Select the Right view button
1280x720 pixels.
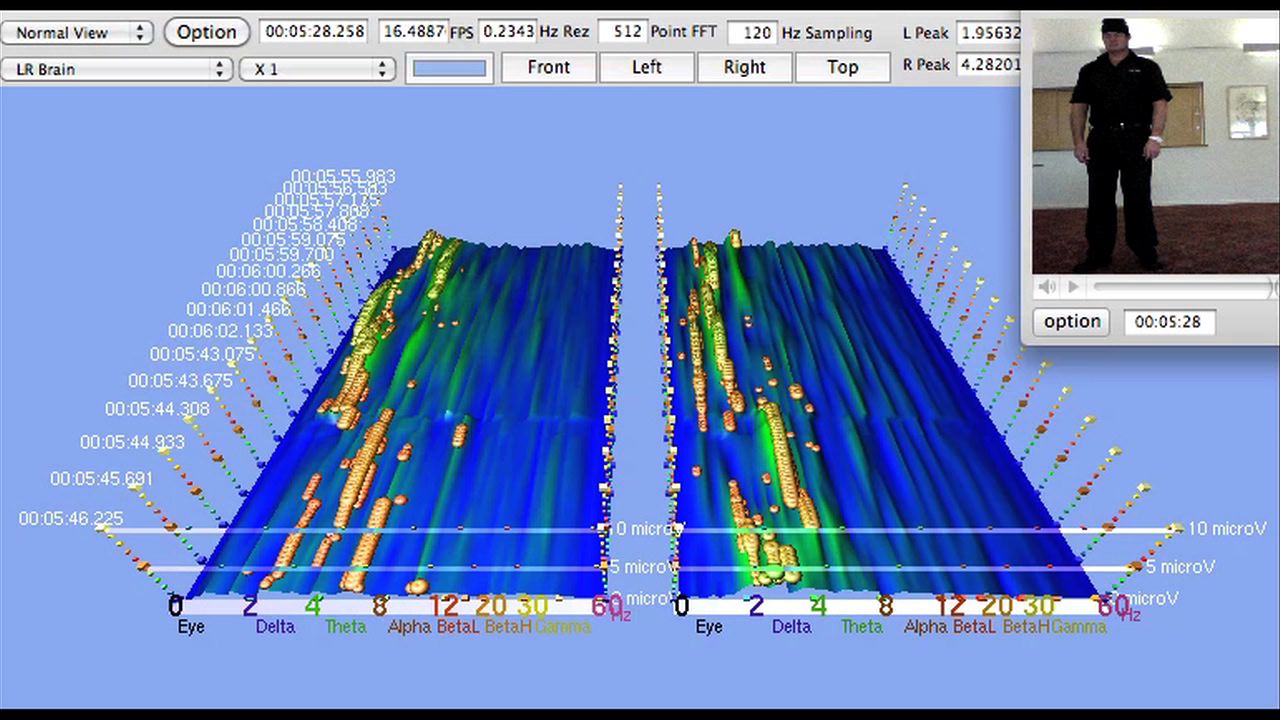pos(744,67)
